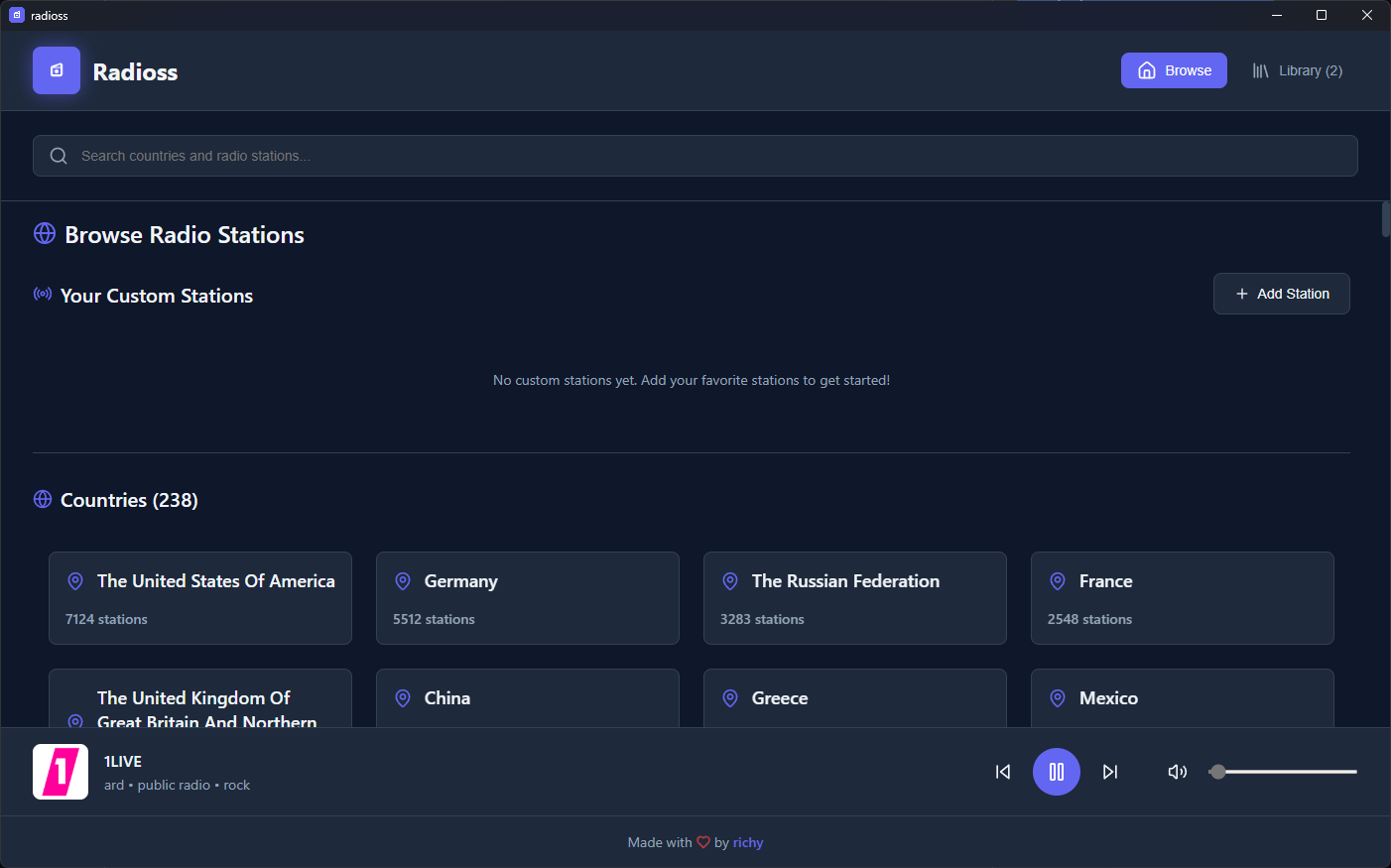Pause the playing station
This screenshot has height=868, width=1391.
1057,772
